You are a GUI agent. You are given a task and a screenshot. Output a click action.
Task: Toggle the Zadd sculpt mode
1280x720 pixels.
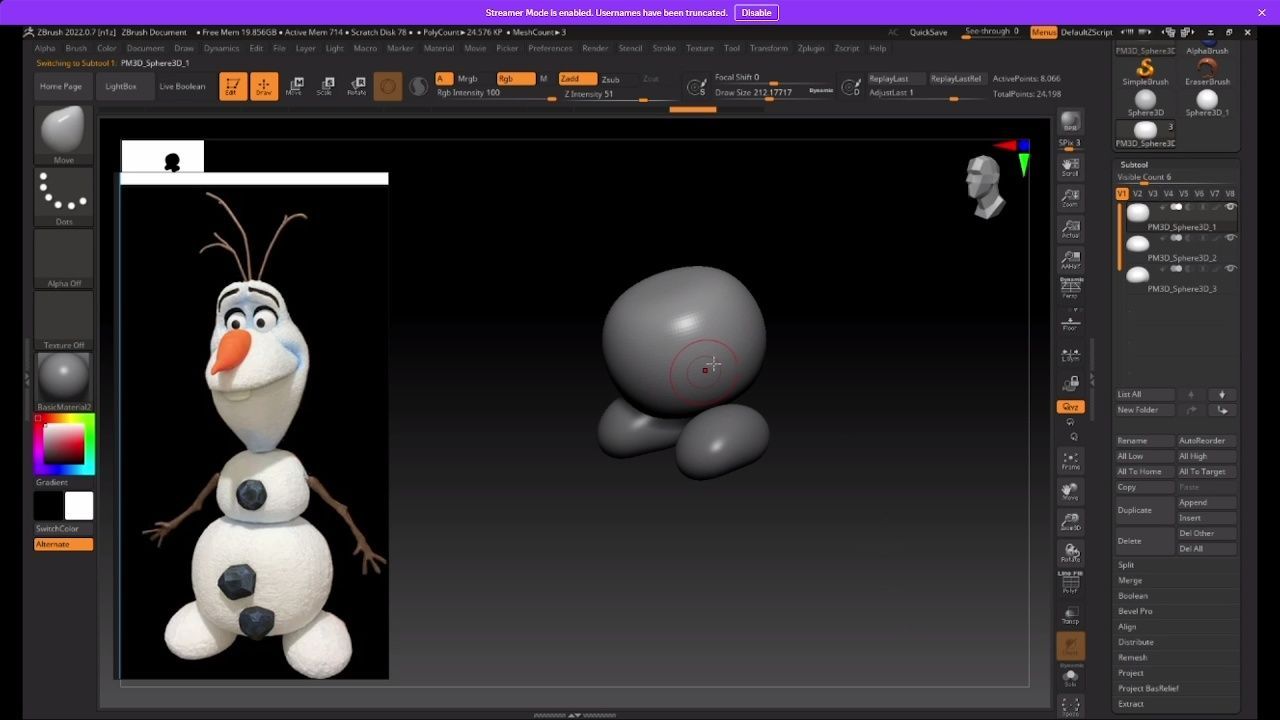coord(577,79)
